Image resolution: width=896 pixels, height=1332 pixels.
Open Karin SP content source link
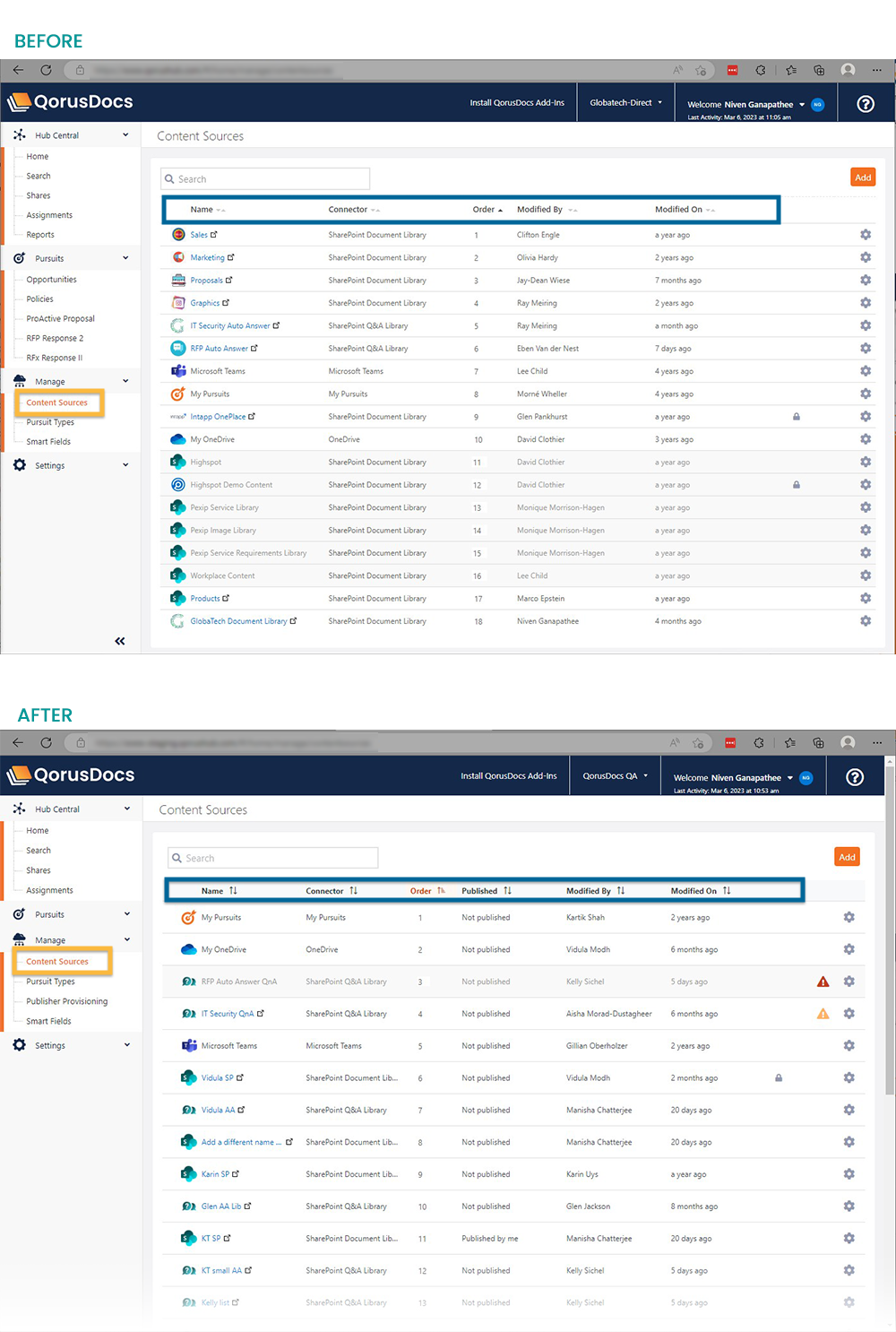click(x=215, y=1174)
